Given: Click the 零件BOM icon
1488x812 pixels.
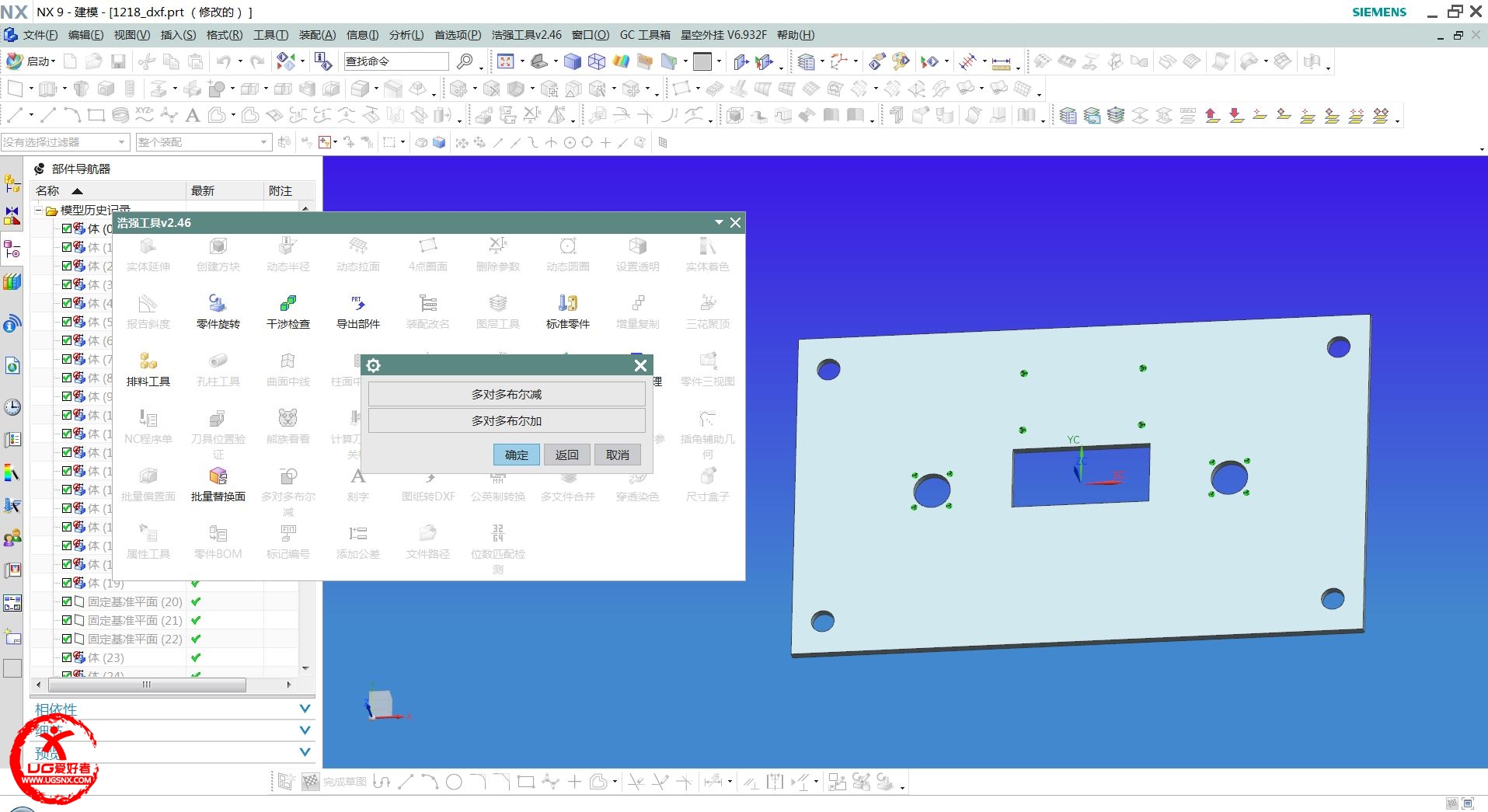Looking at the screenshot, I should point(218,534).
